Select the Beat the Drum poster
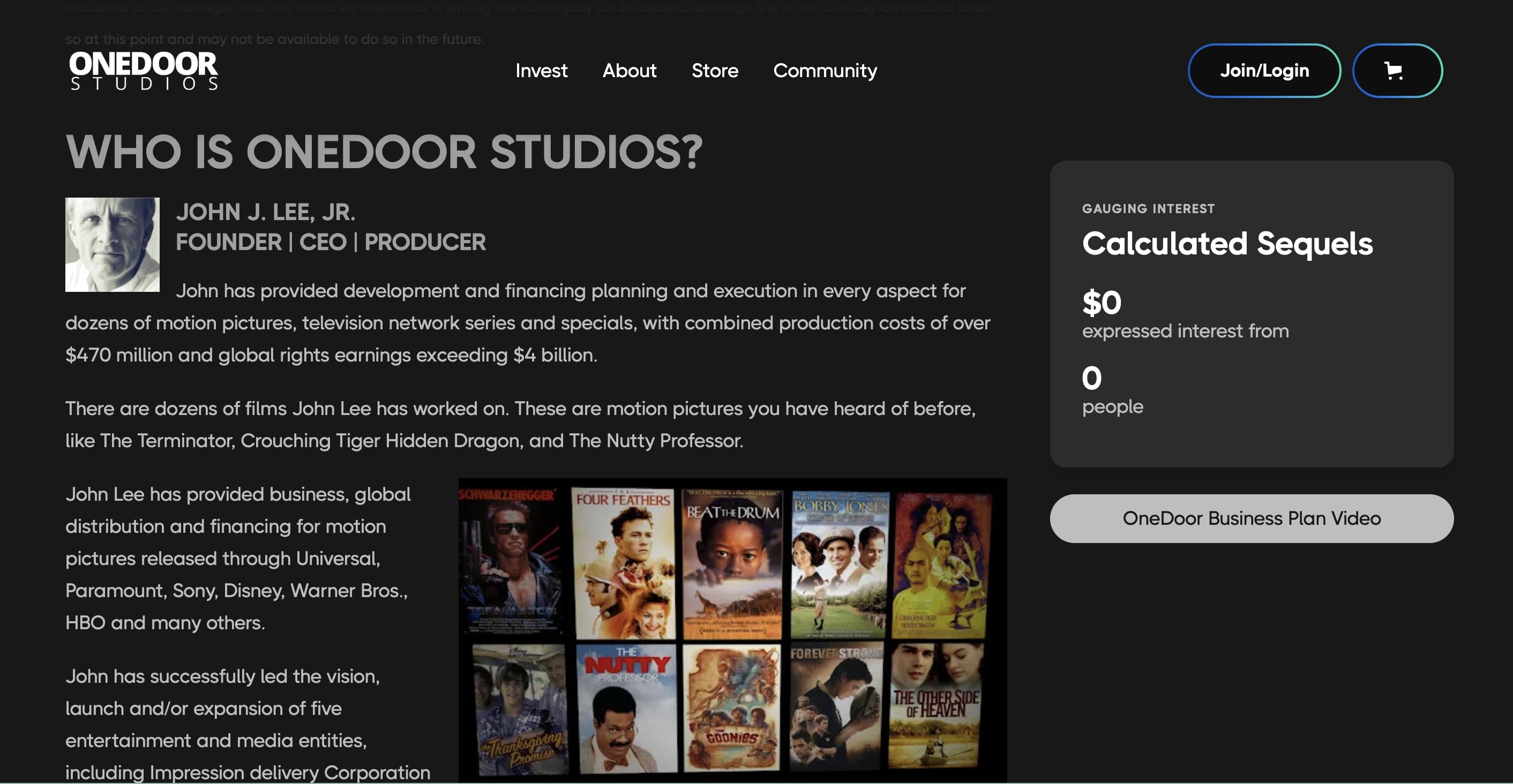 (x=732, y=563)
